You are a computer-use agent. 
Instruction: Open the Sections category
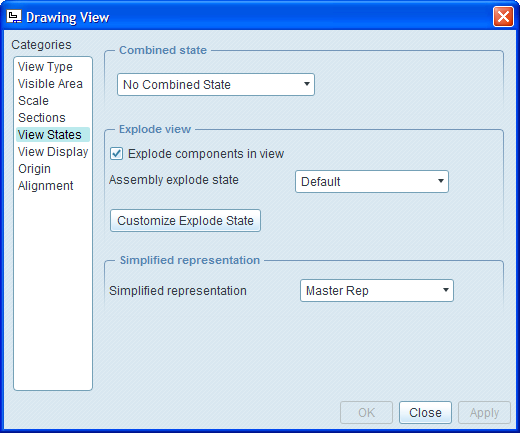(42, 118)
